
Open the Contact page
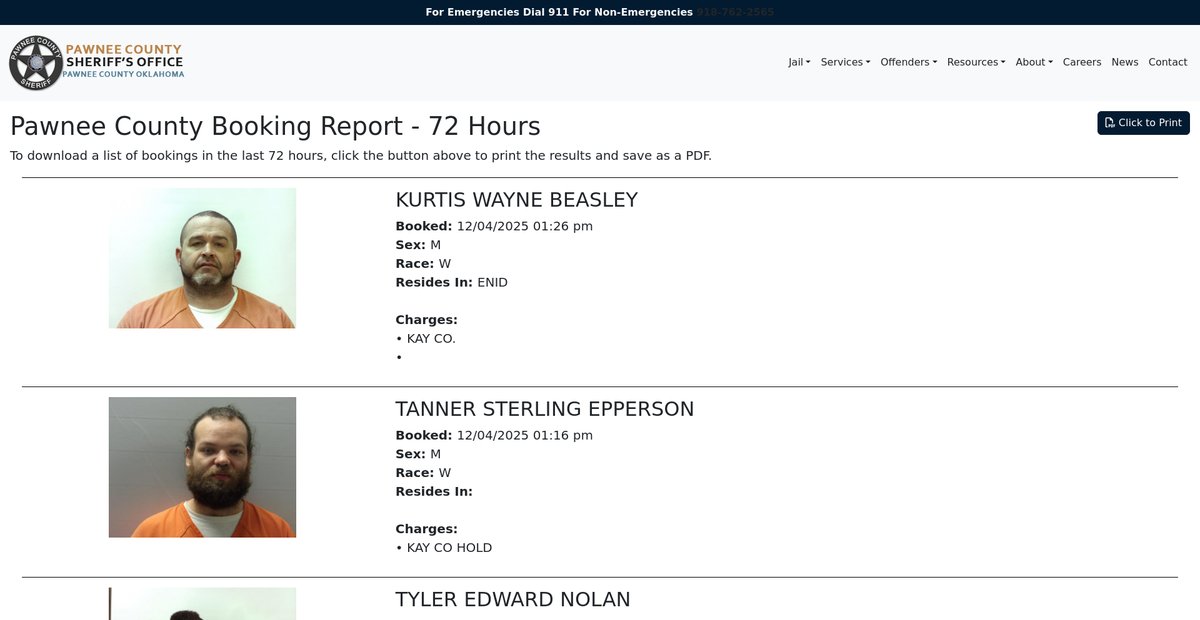1168,62
